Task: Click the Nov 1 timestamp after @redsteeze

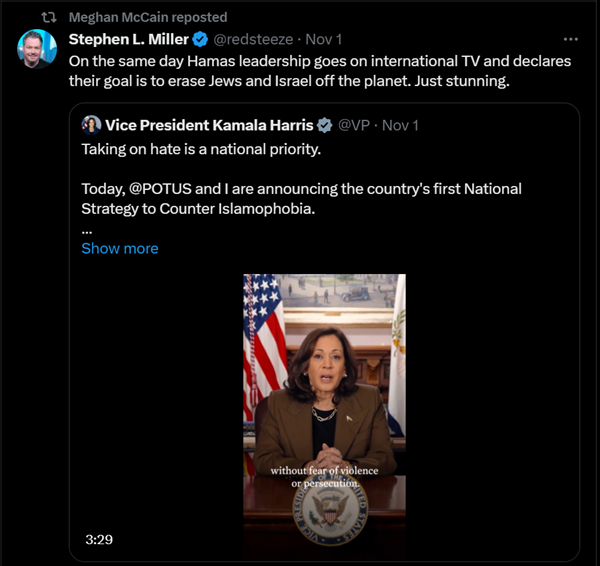Action: tap(322, 39)
